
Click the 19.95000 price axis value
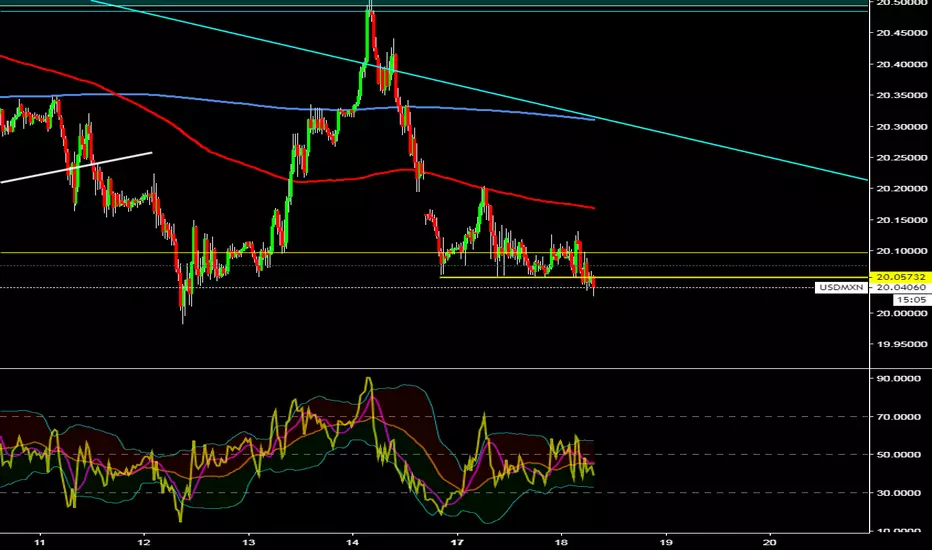coord(901,344)
